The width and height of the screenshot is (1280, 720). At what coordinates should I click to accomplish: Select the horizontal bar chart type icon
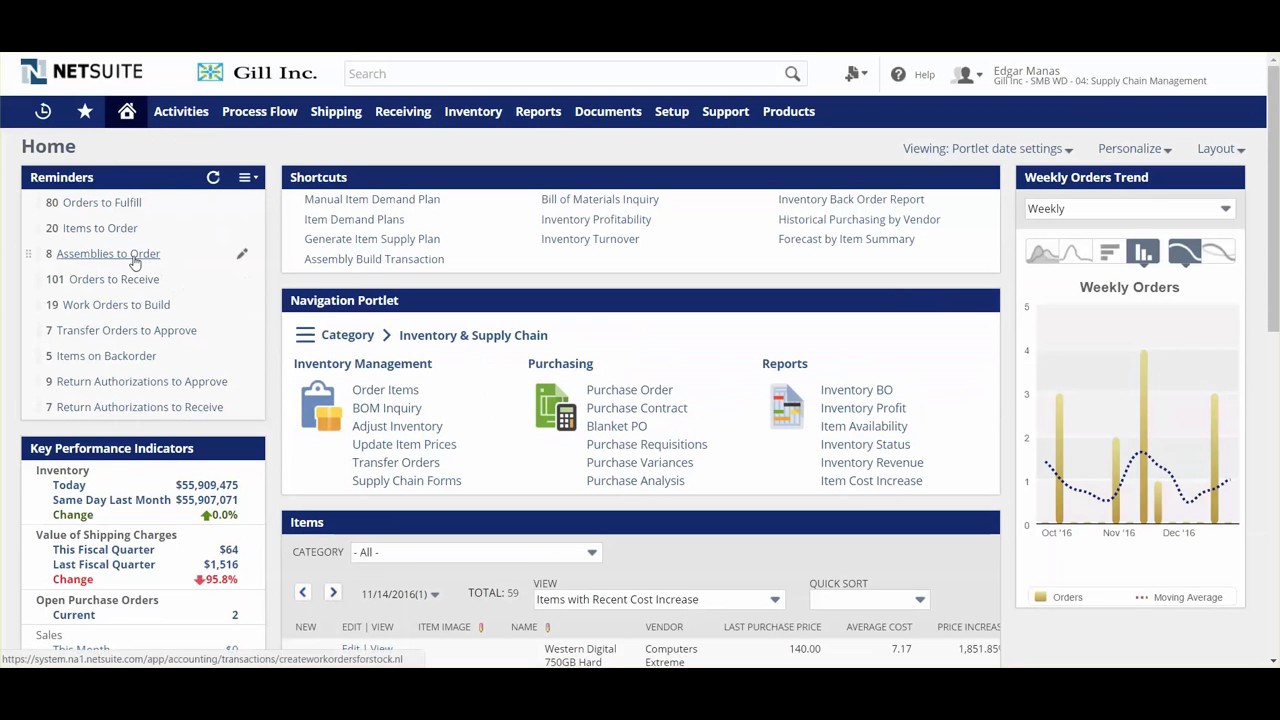tap(1109, 252)
